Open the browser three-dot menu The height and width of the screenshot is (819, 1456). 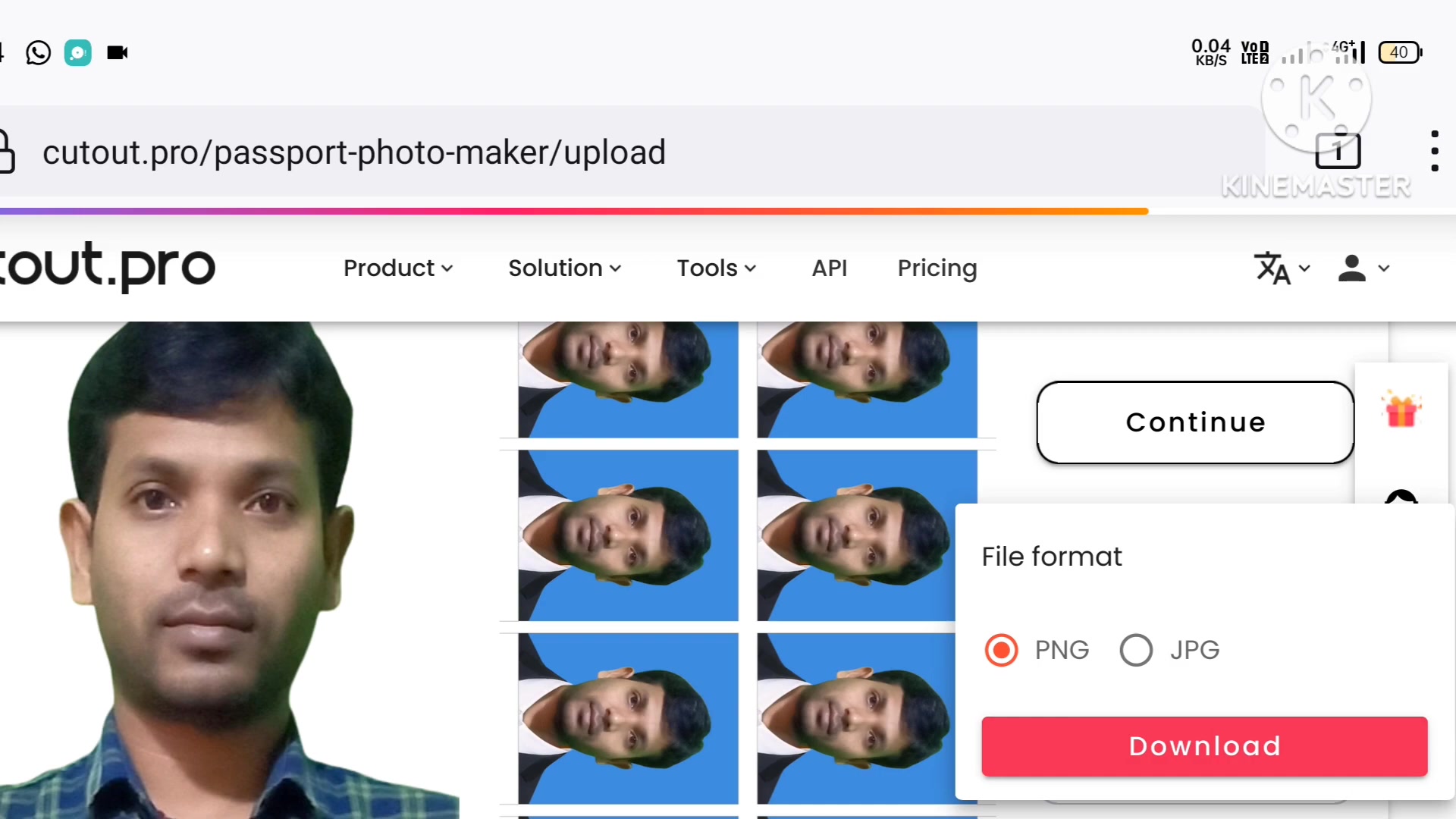(1434, 151)
